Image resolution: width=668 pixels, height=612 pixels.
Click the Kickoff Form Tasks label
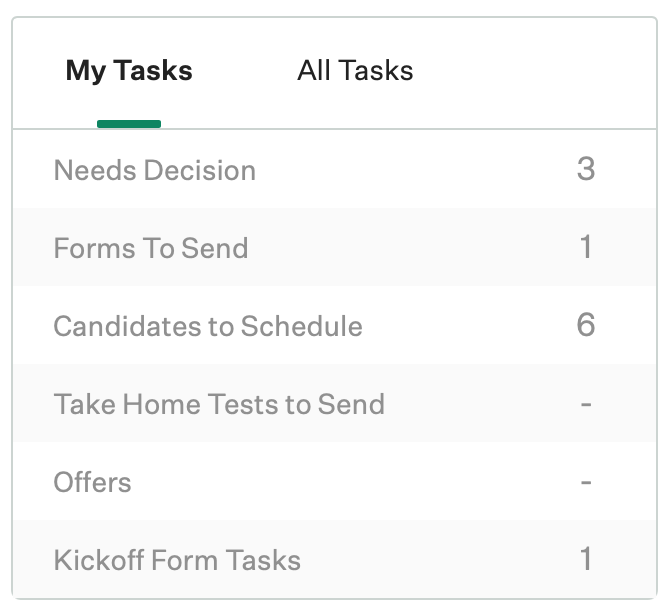point(176,560)
